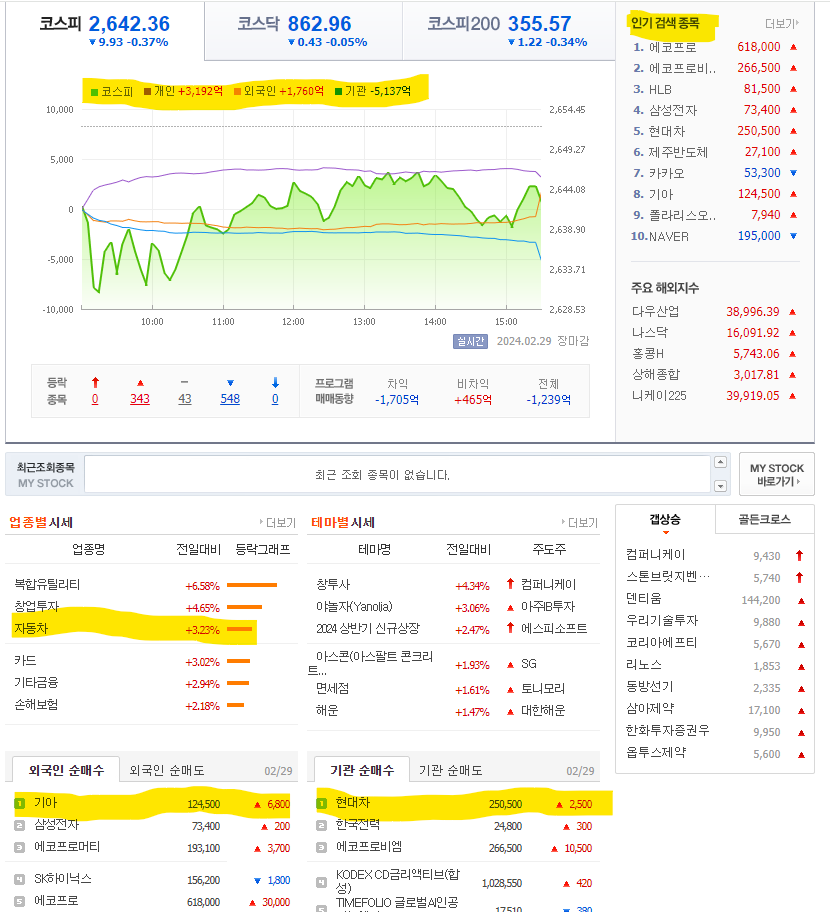The height and width of the screenshot is (912, 830).
Task: Open 덴티움 in 갭상승 list
Action: point(643,598)
